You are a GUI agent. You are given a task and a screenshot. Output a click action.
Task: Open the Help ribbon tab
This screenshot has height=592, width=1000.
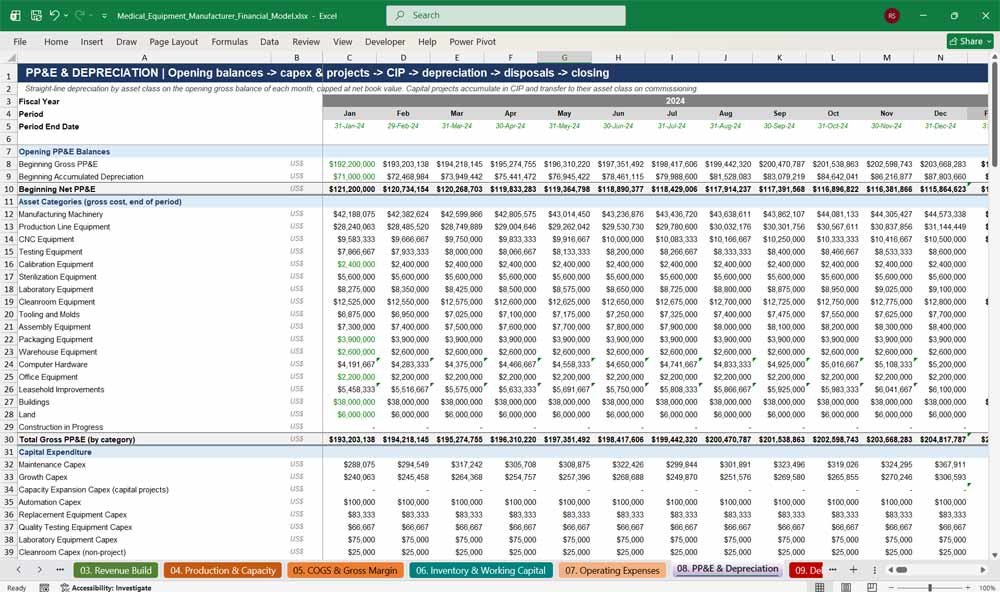point(427,41)
